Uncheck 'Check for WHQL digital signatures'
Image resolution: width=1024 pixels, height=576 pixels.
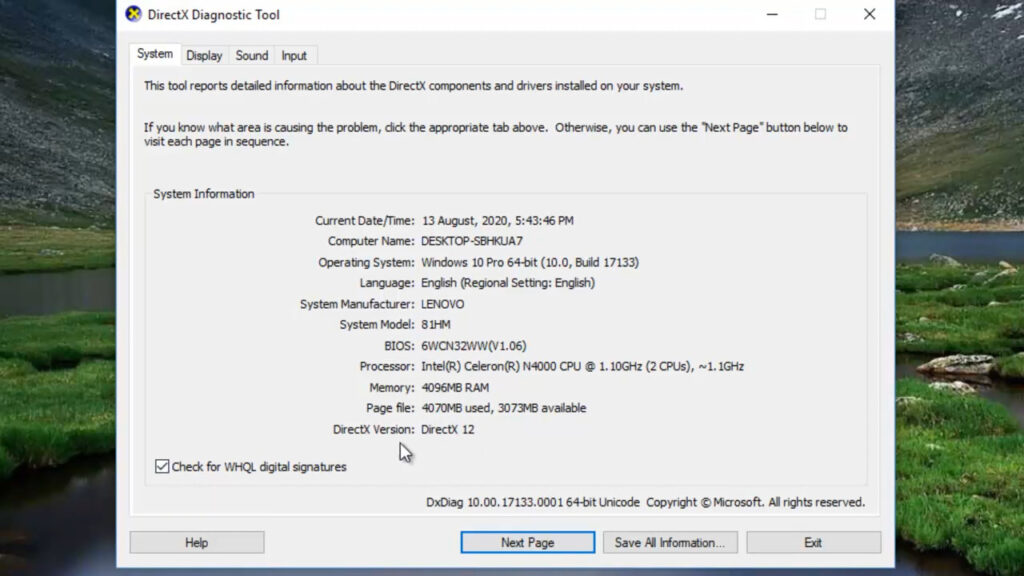[x=162, y=466]
